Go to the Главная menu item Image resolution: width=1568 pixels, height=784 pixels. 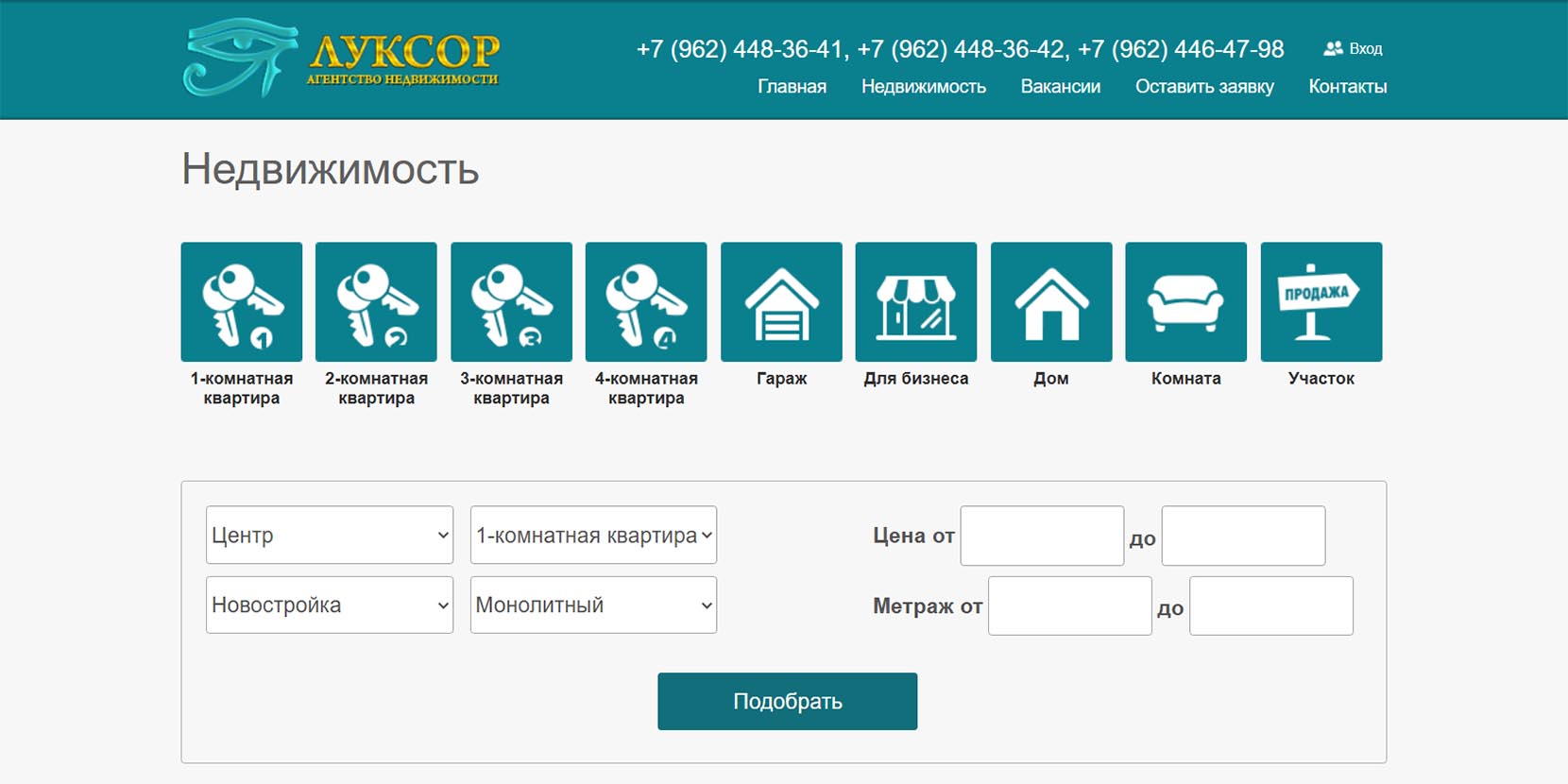(x=792, y=87)
